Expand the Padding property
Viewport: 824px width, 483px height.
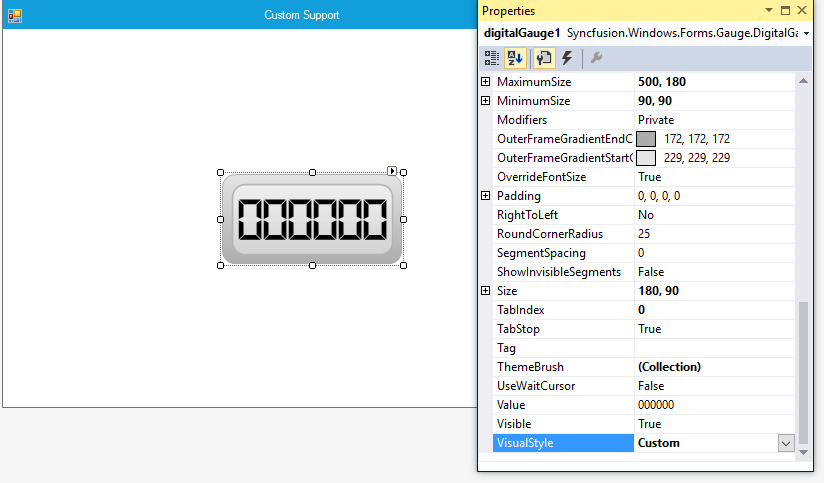pos(486,196)
